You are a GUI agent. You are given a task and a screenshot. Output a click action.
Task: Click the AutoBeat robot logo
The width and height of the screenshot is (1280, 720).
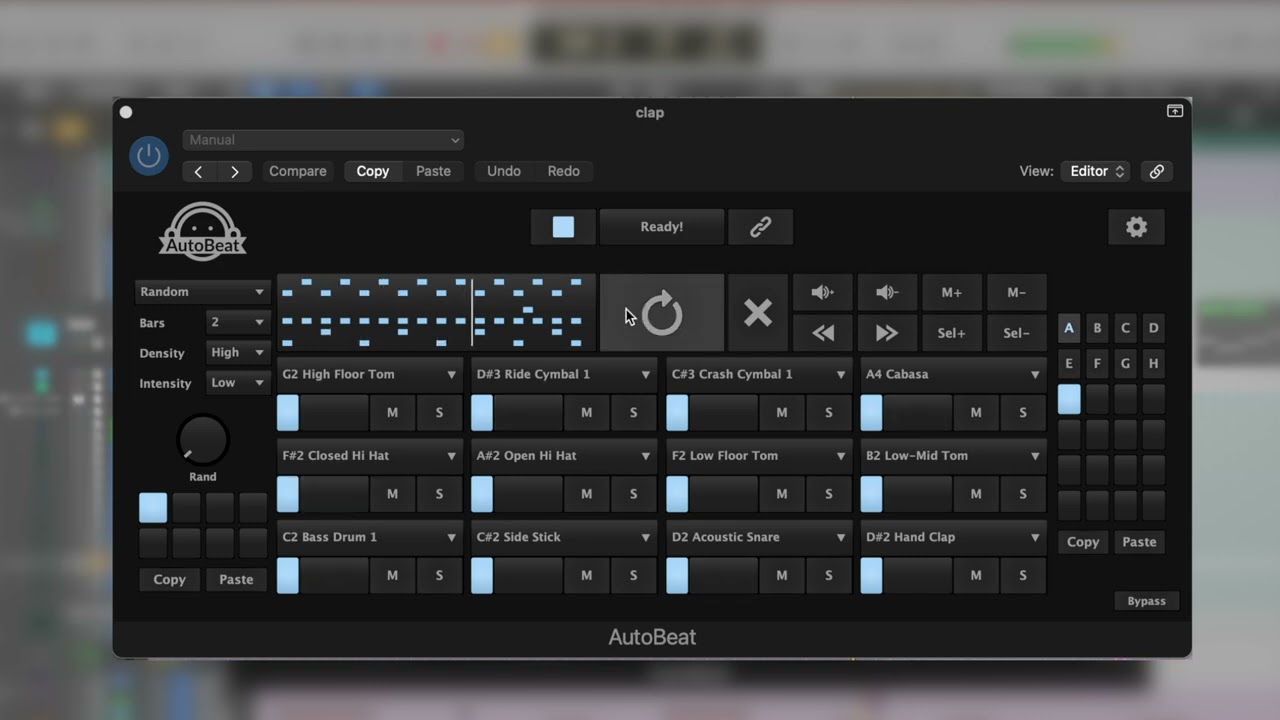[203, 231]
